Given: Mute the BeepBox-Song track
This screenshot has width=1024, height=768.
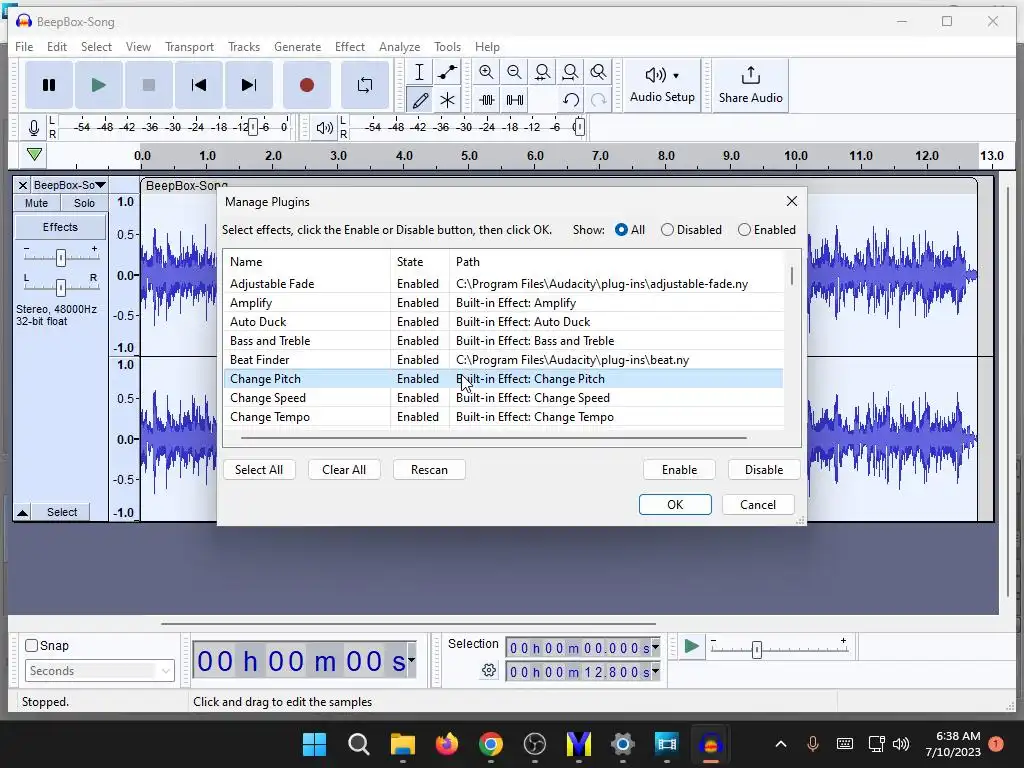Looking at the screenshot, I should tap(37, 203).
